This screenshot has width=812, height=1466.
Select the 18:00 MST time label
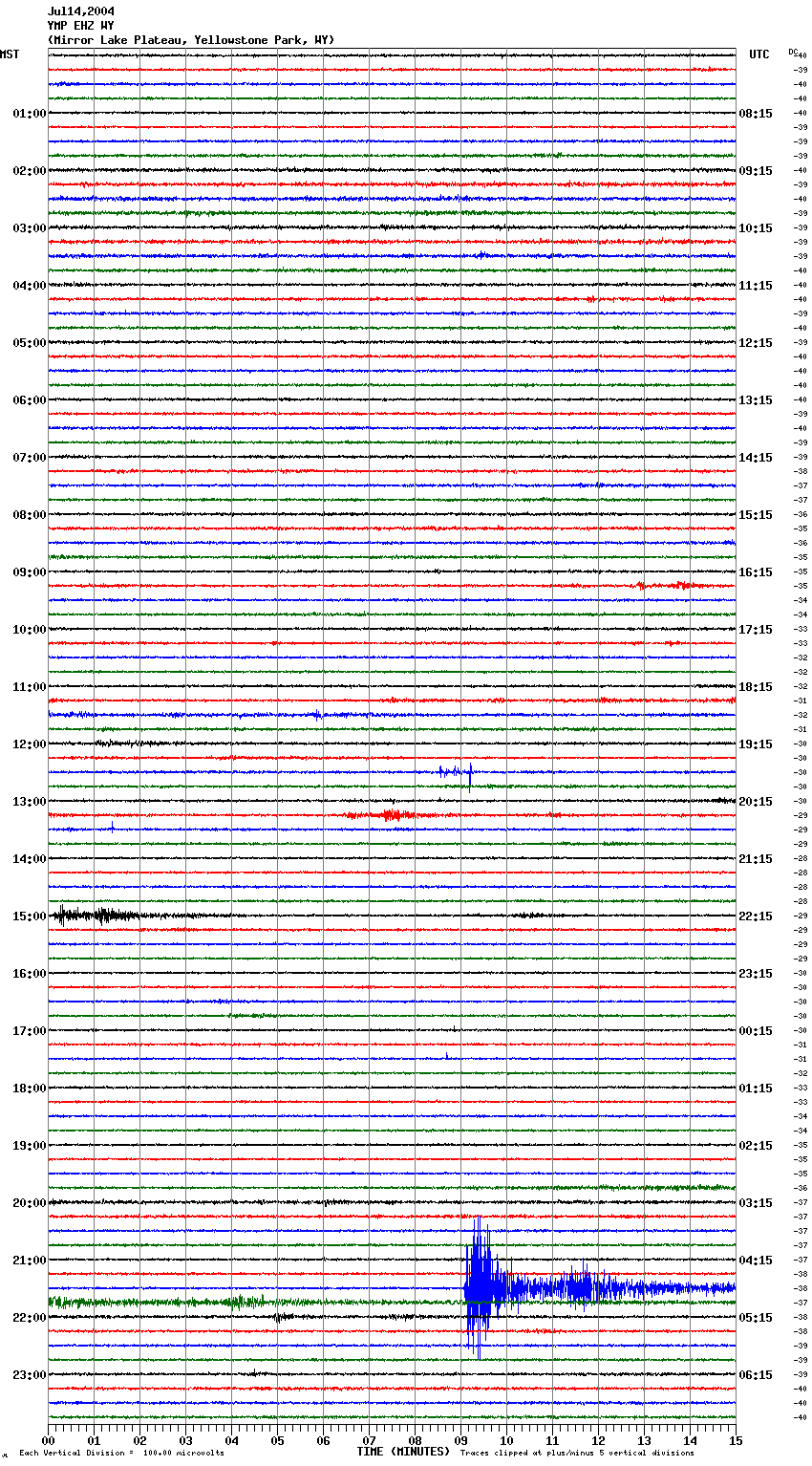tap(30, 1089)
